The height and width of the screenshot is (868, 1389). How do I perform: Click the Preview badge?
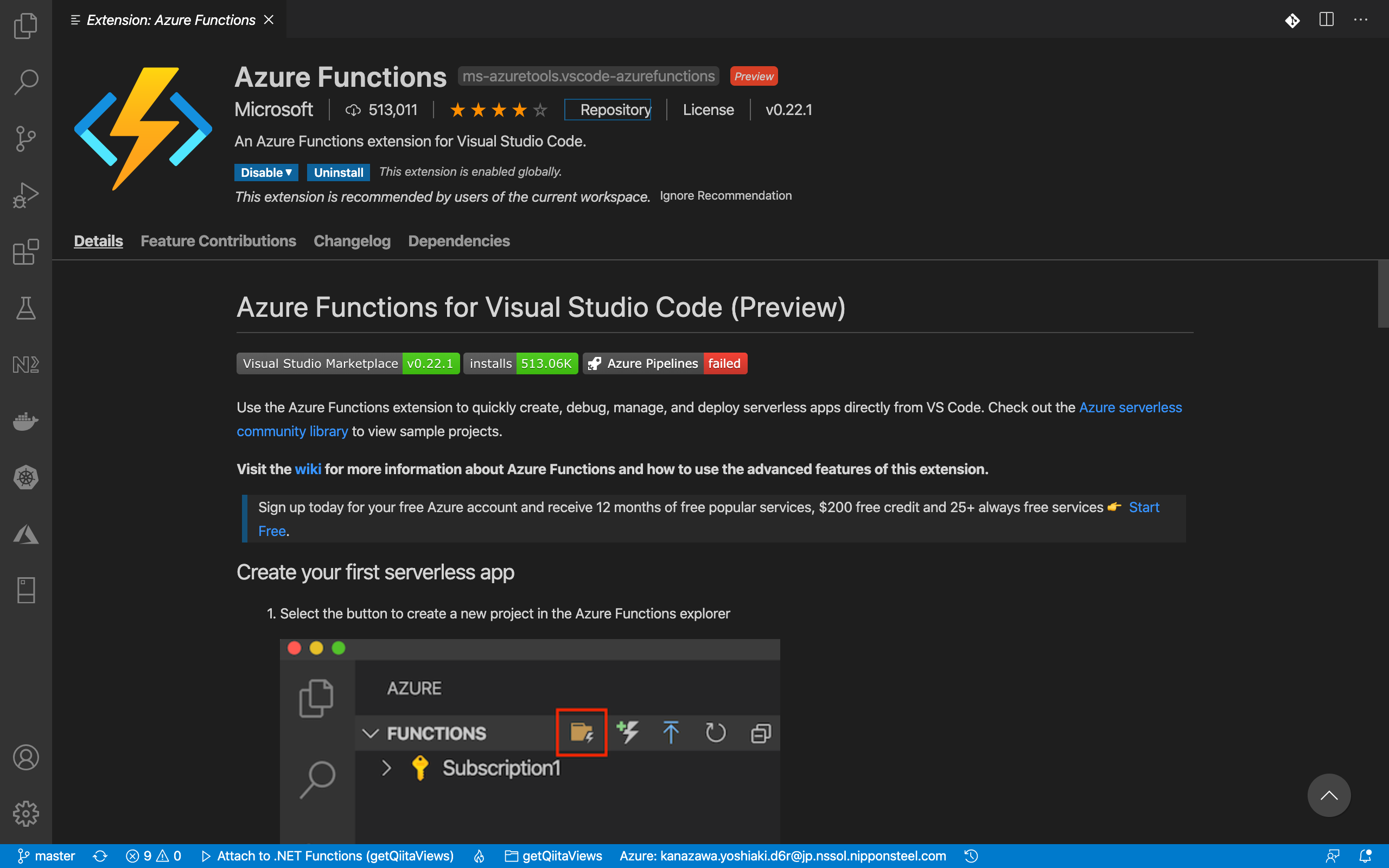pyautogui.click(x=754, y=76)
